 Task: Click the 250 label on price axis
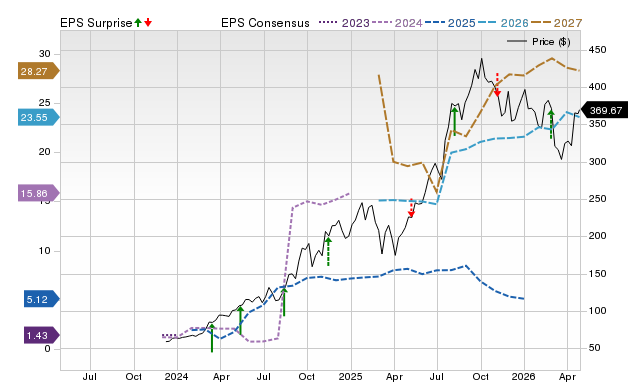597,199
